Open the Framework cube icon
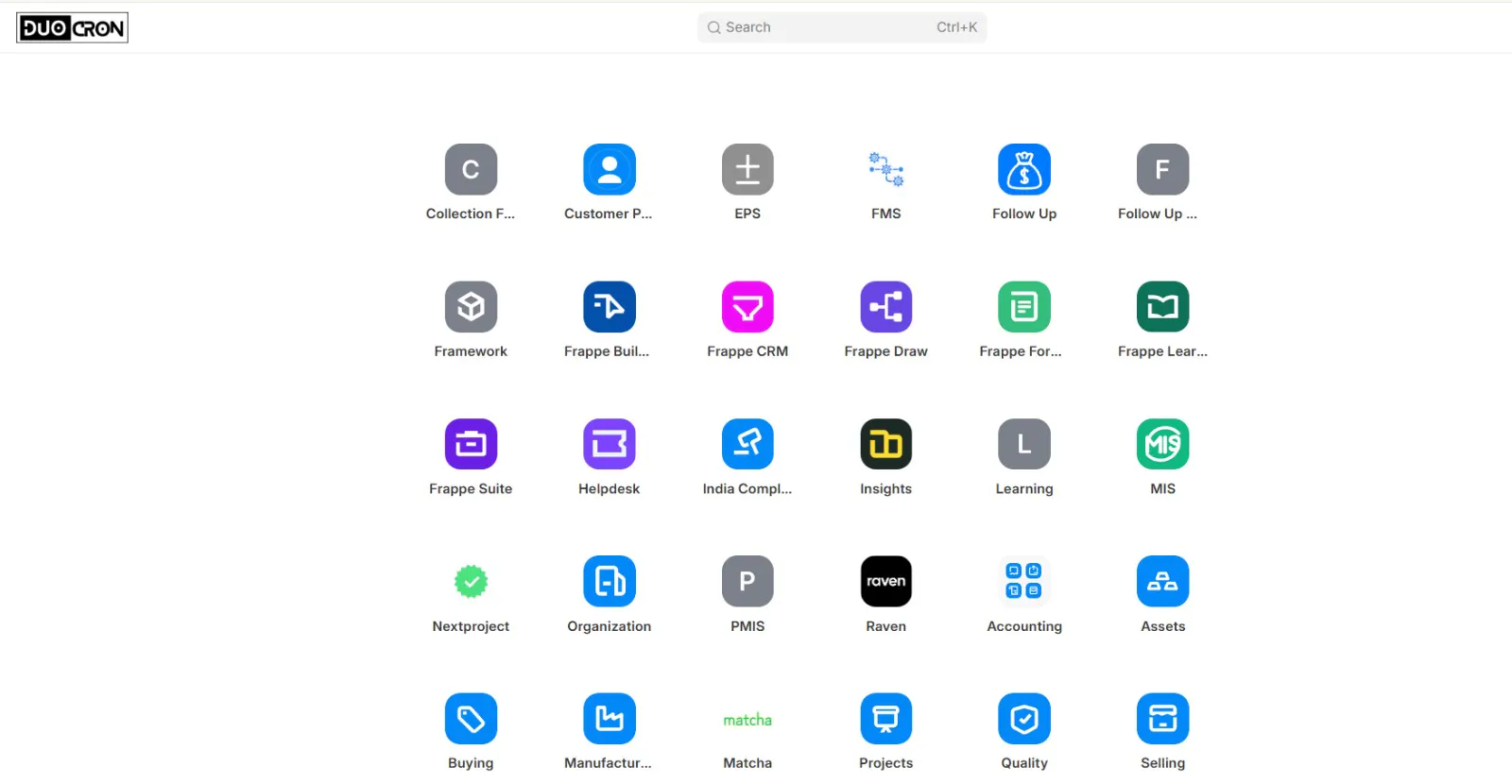The image size is (1512, 784). point(471,307)
